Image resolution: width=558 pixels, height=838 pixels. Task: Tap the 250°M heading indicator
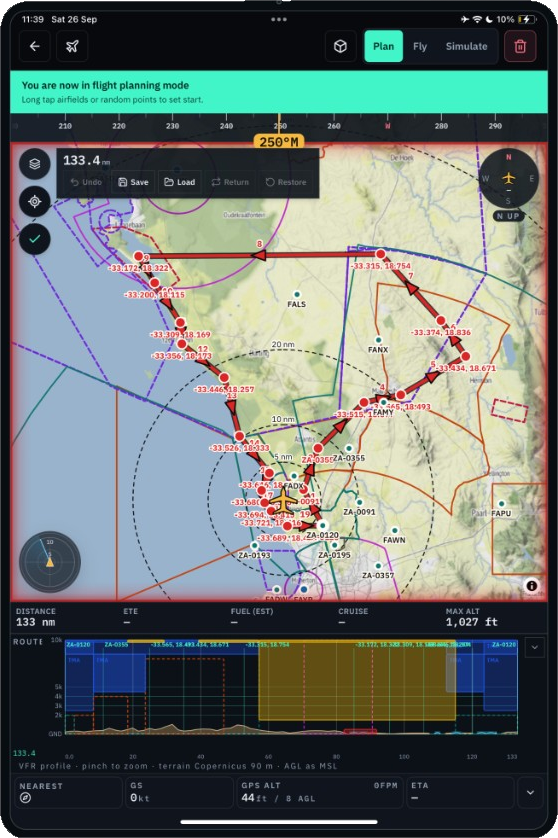coord(278,142)
